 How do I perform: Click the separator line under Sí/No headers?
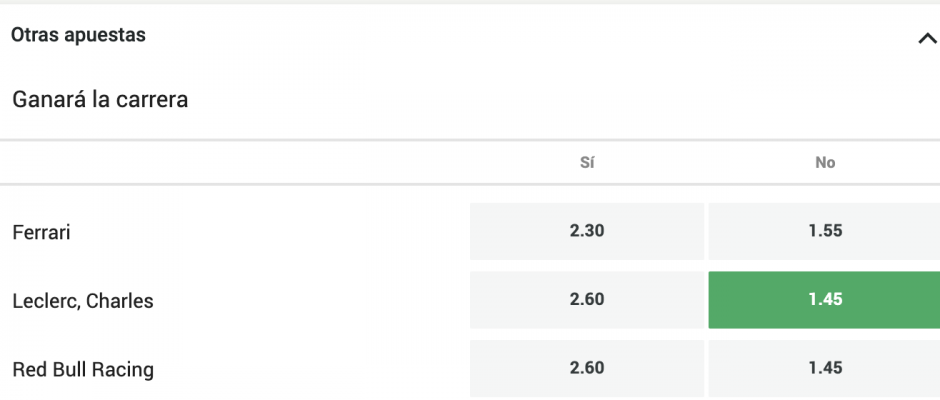pyautogui.click(x=470, y=184)
